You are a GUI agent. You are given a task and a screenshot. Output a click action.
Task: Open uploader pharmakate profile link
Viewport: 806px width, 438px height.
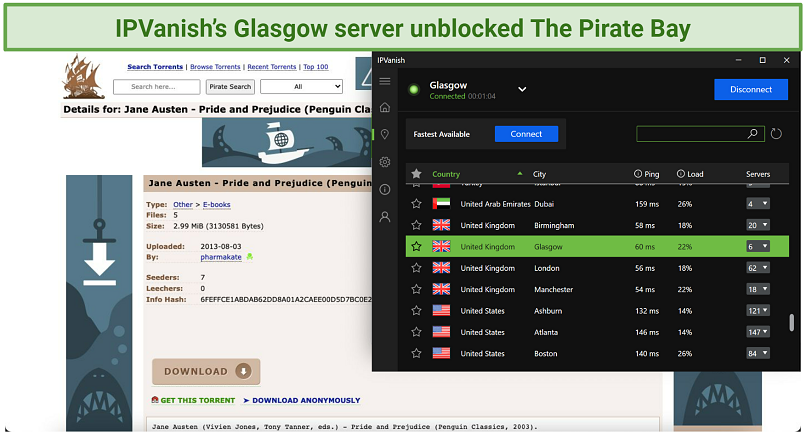click(221, 257)
